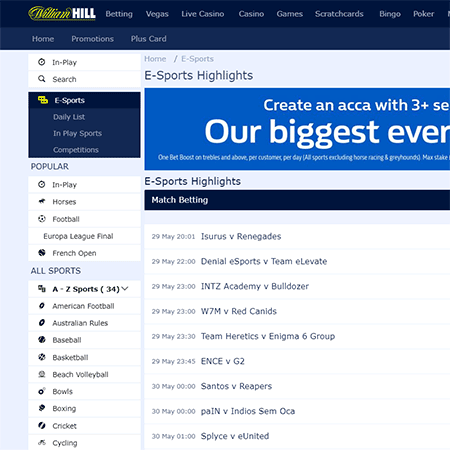
Task: Open the Scratchcards tab
Action: click(339, 14)
